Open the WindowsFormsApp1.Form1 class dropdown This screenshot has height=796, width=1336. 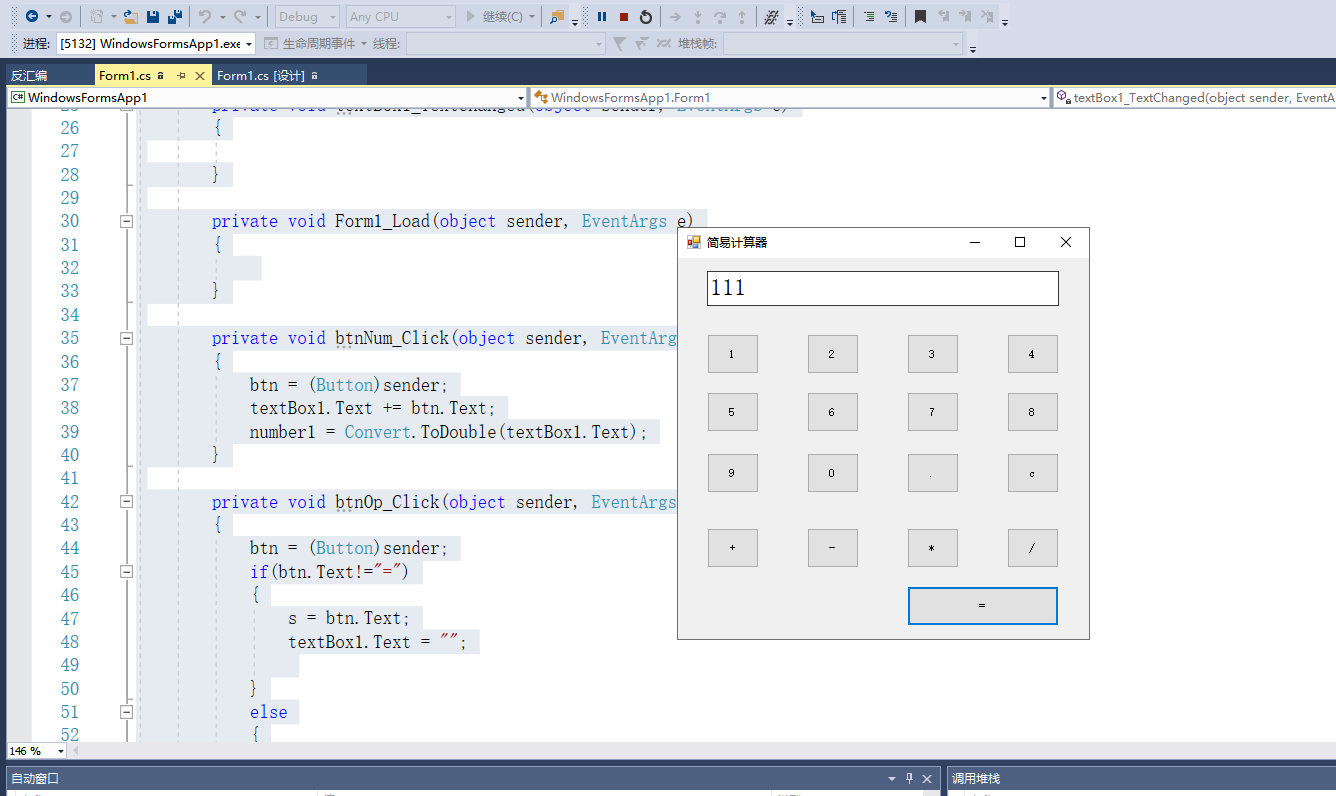(x=790, y=97)
